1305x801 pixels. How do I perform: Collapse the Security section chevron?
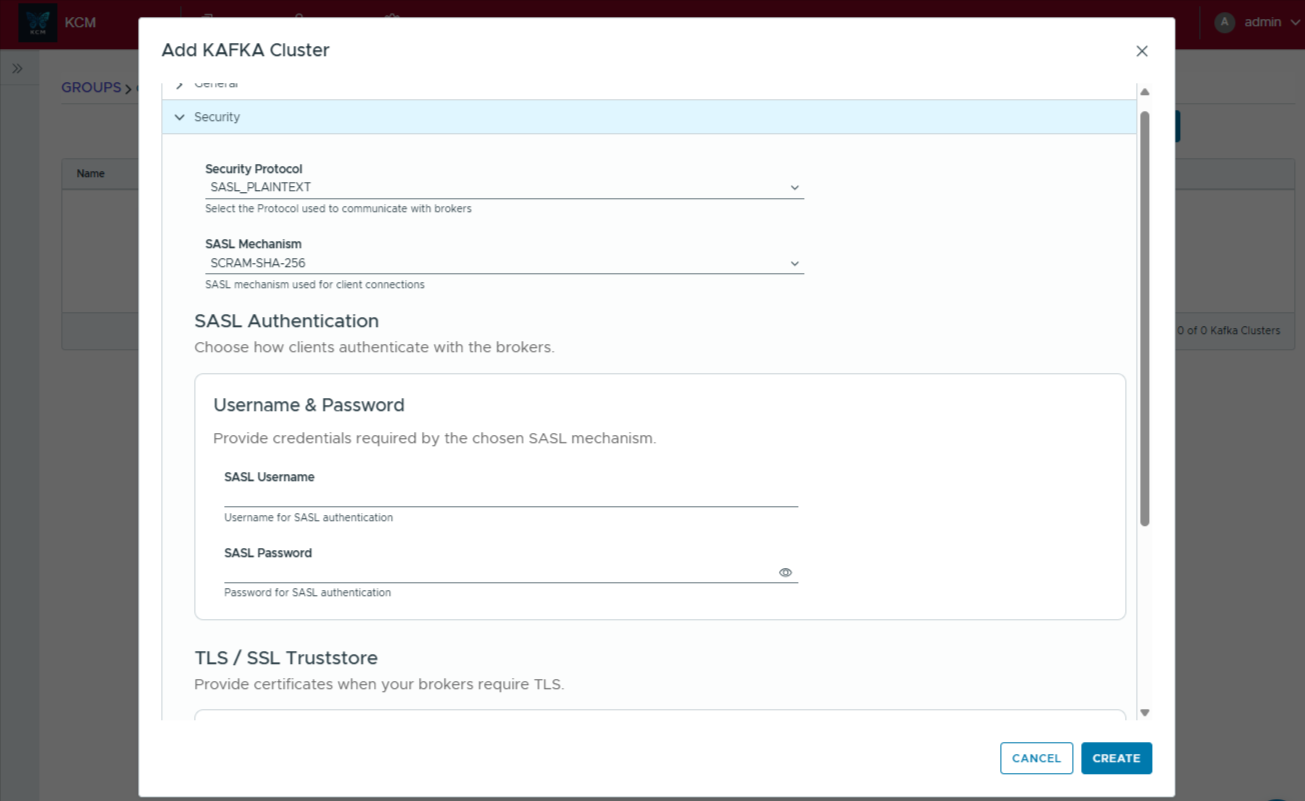[180, 117]
